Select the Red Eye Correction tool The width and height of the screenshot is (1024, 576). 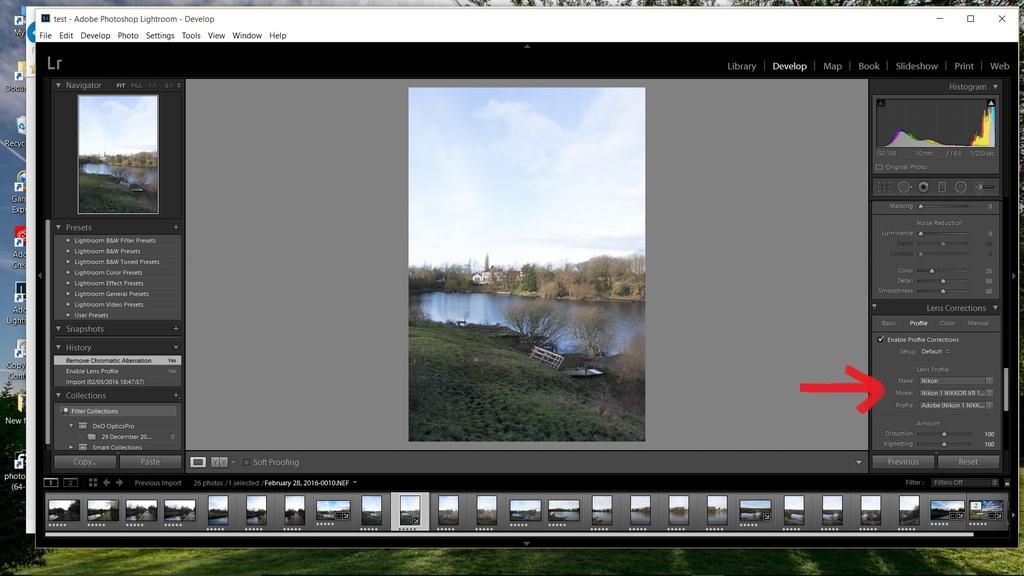(923, 187)
